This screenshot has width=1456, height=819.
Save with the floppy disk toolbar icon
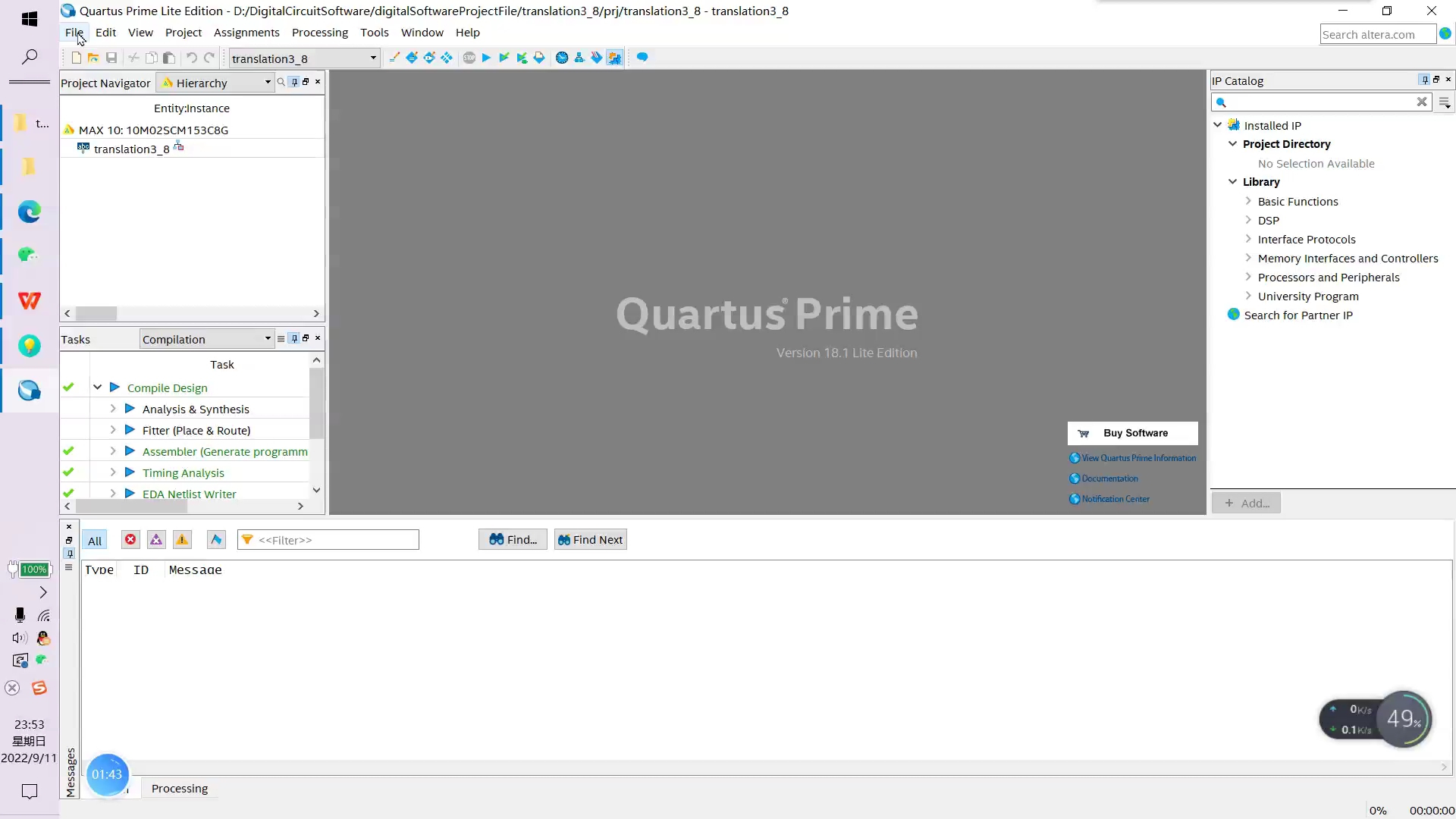tap(111, 58)
